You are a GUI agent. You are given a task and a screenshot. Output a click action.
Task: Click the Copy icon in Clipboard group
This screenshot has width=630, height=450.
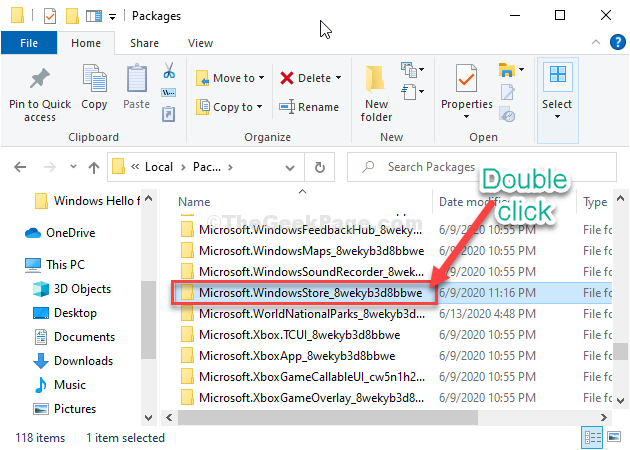pyautogui.click(x=94, y=78)
